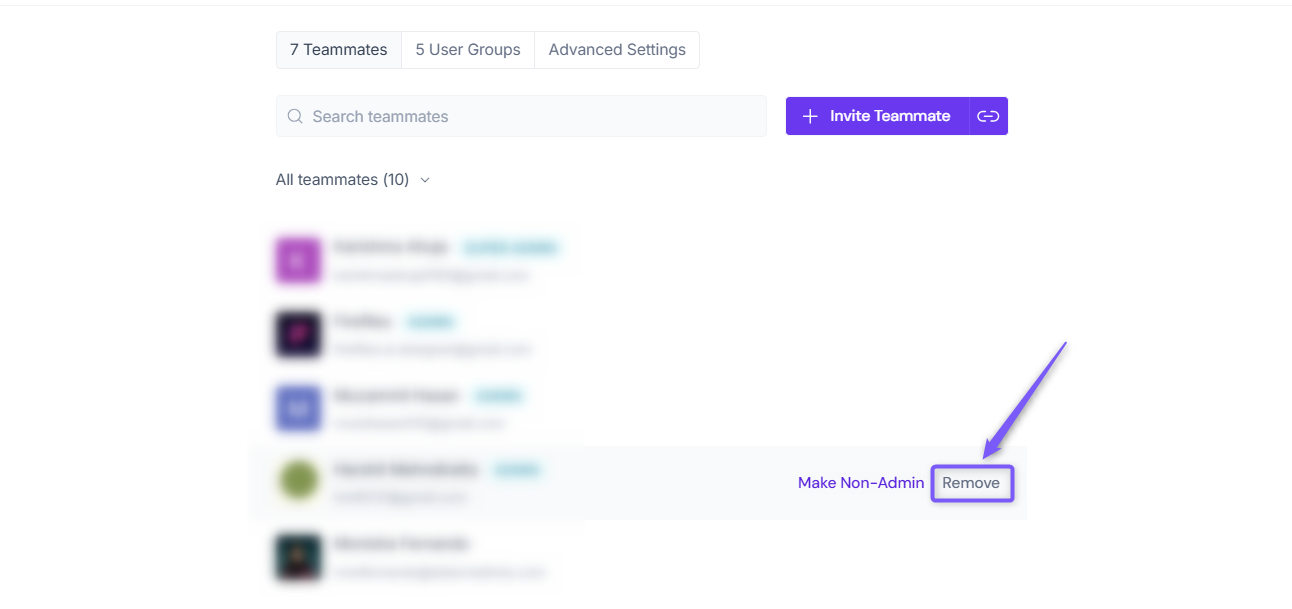This screenshot has height=609, width=1292.
Task: Click the role badge next to the first teammate
Action: (x=511, y=247)
